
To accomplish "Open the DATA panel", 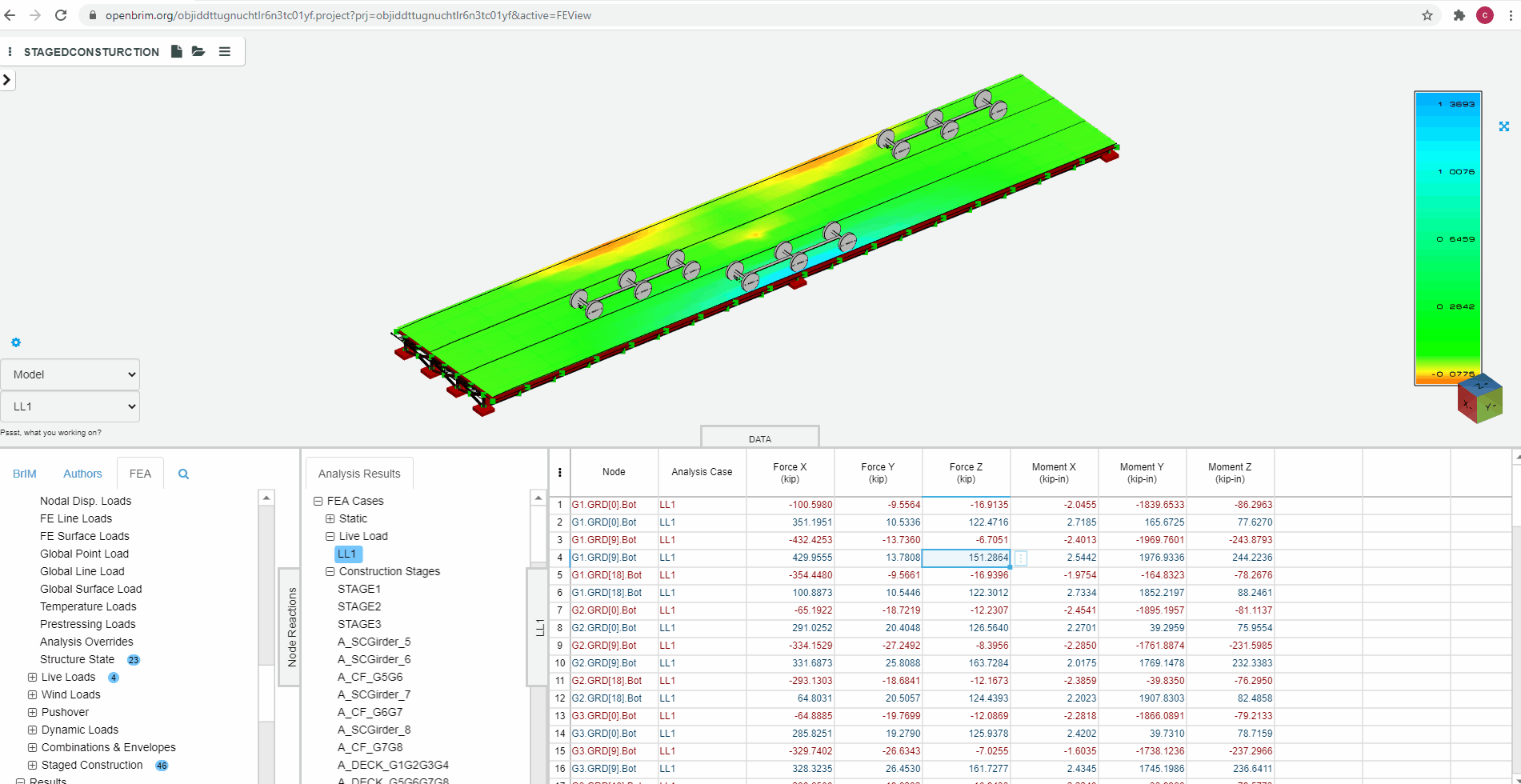I will coord(760,438).
